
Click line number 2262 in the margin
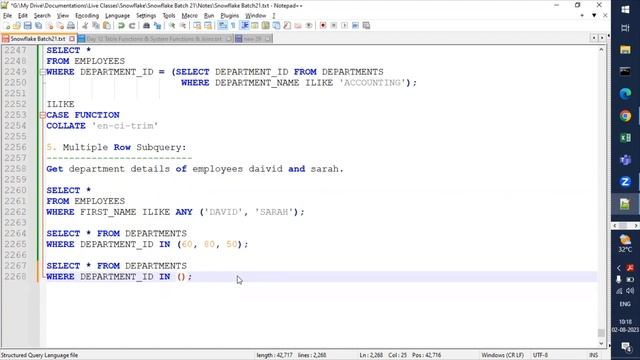coord(16,212)
